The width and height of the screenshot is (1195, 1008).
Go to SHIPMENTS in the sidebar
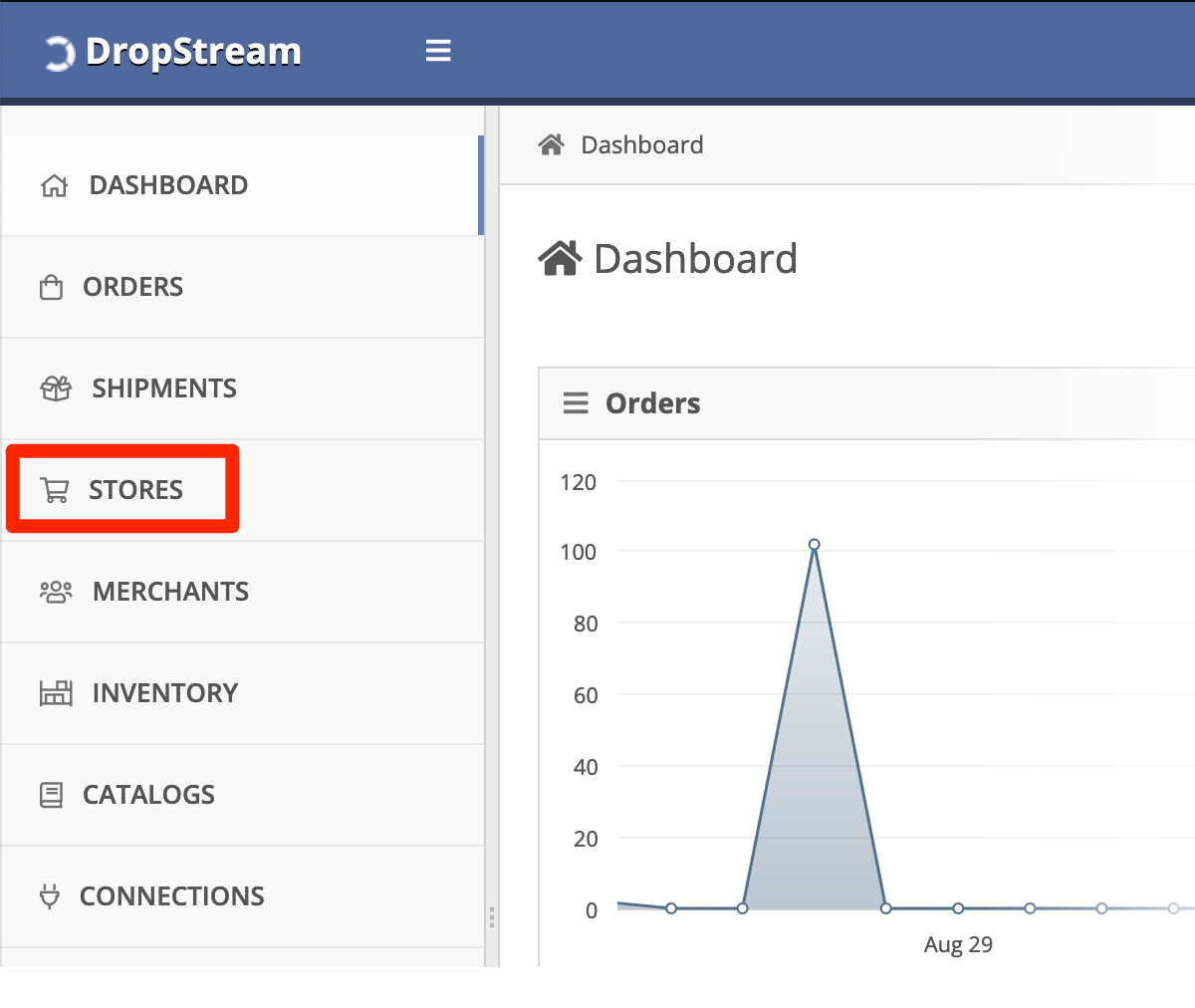point(242,388)
